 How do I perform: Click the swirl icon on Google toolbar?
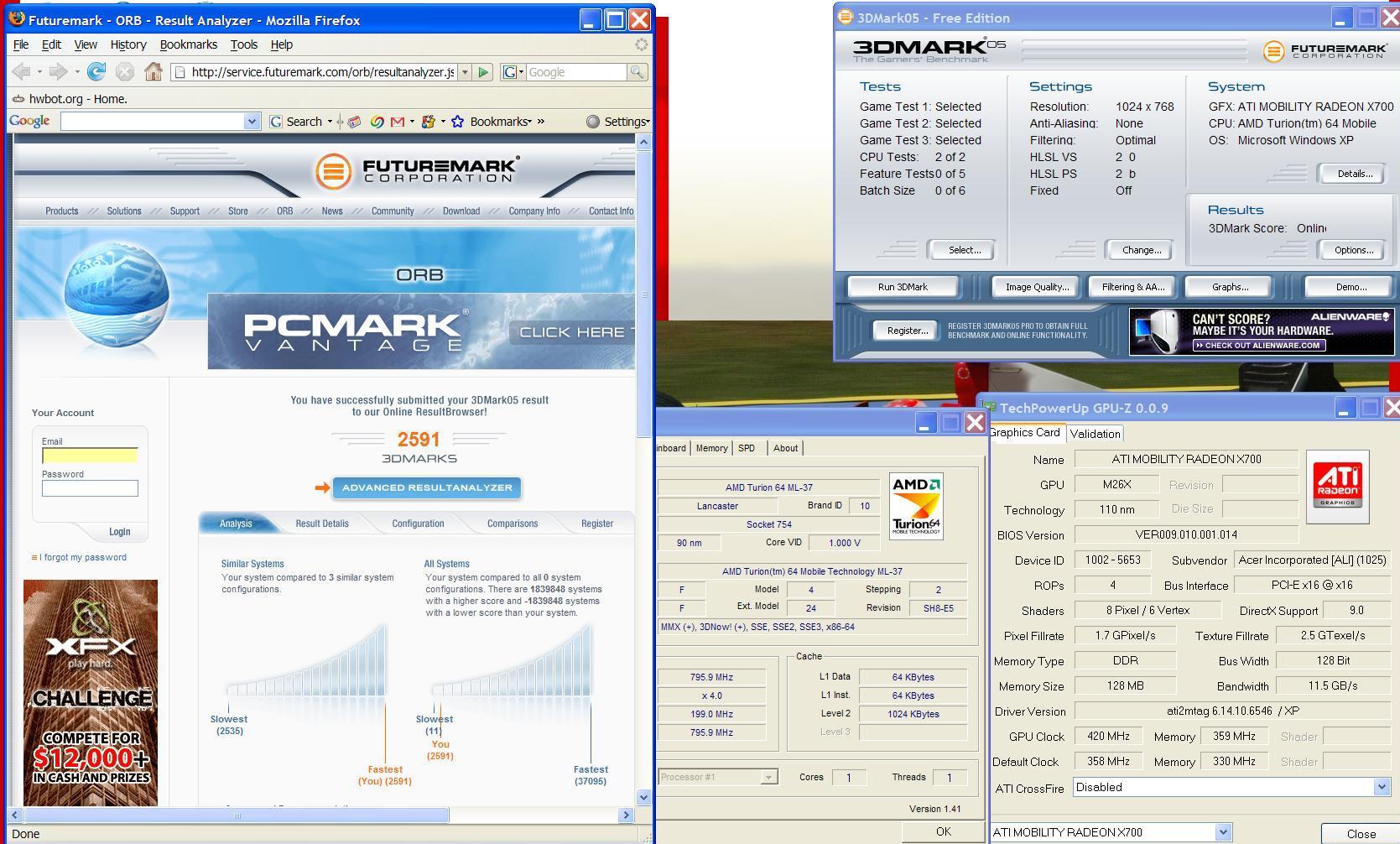(x=377, y=122)
